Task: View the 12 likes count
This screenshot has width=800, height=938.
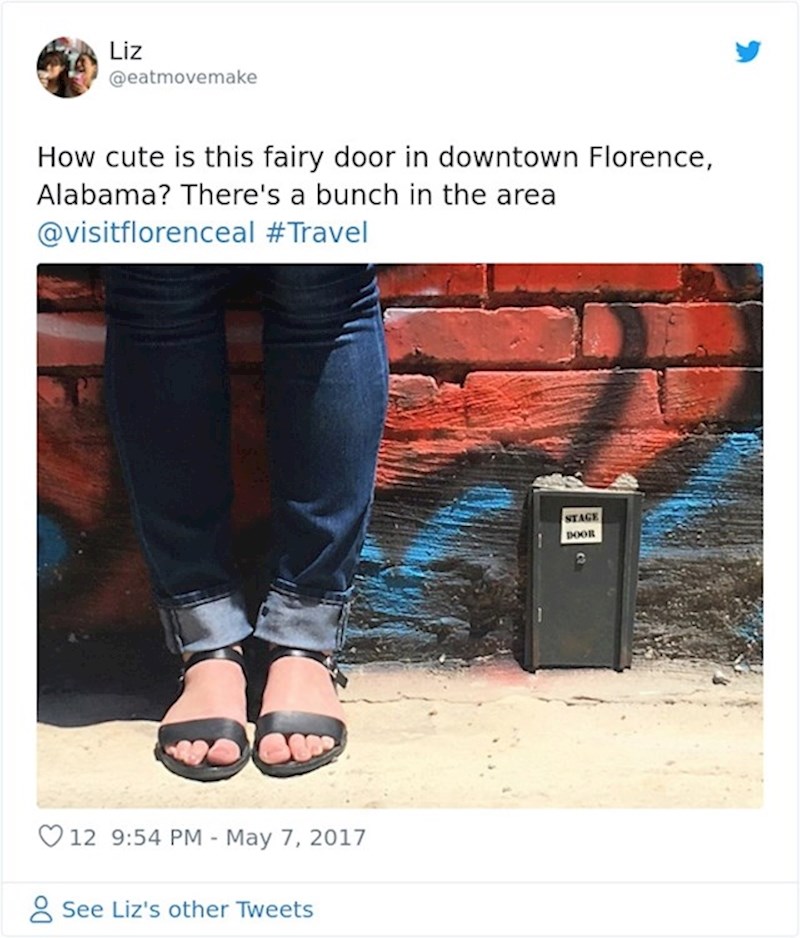Action: coord(83,837)
